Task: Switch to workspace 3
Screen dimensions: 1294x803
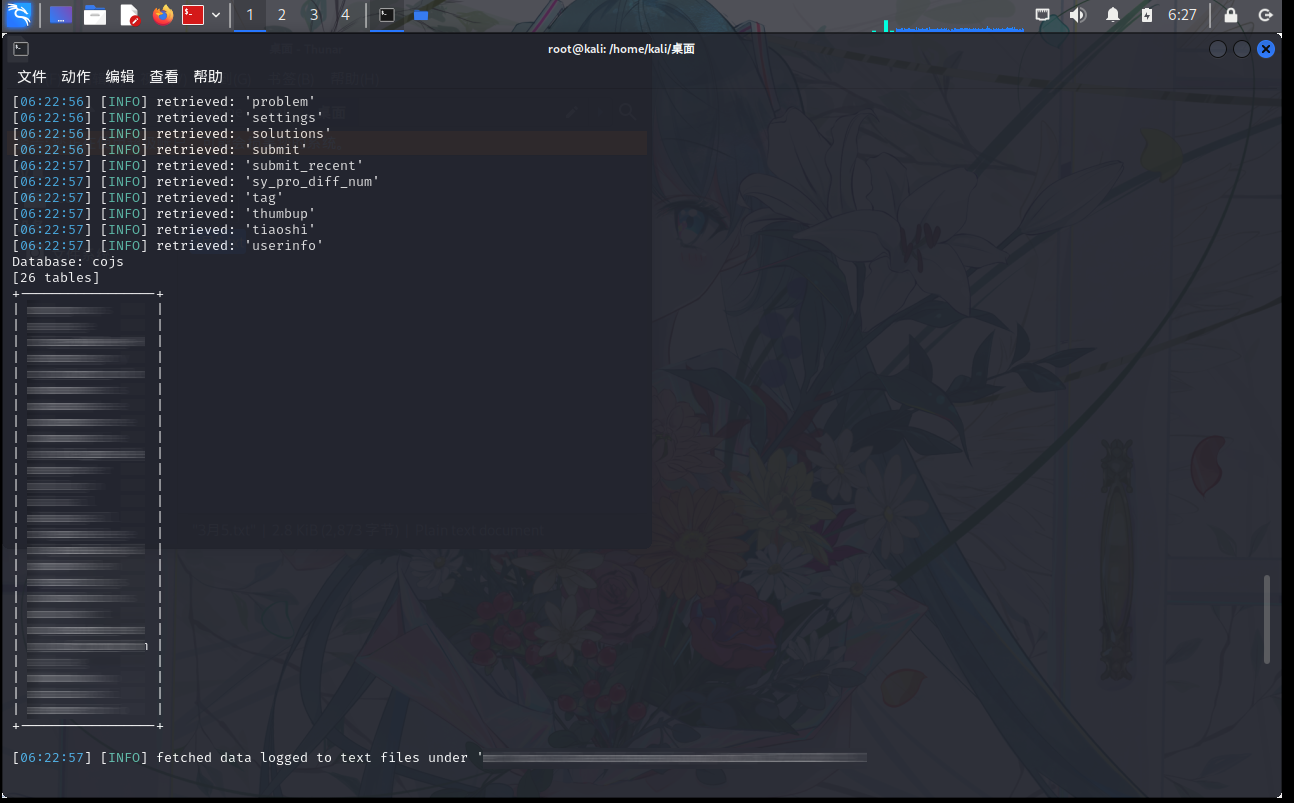Action: click(314, 15)
